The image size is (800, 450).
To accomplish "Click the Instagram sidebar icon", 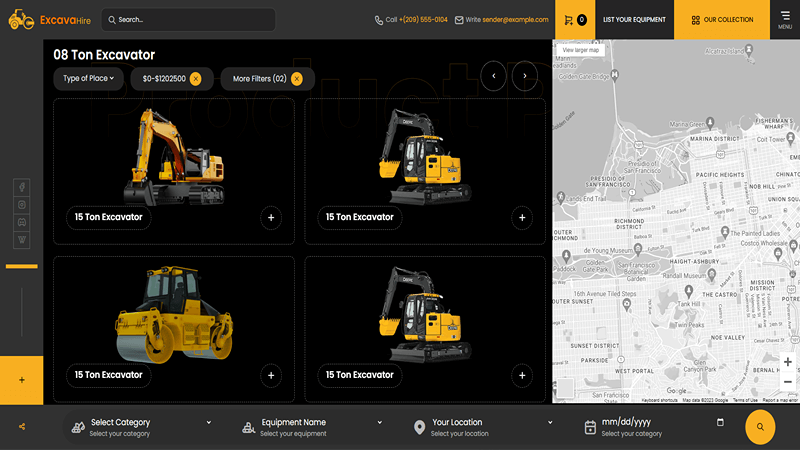I will point(21,205).
